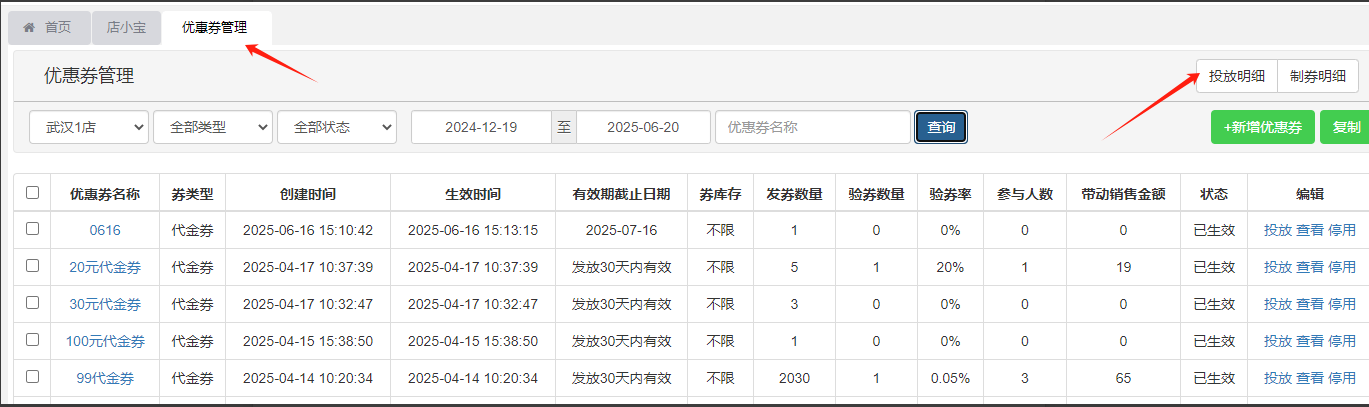Click 投放 in the 30元代金券 row
This screenshot has height=407, width=1369.
pos(1277,304)
